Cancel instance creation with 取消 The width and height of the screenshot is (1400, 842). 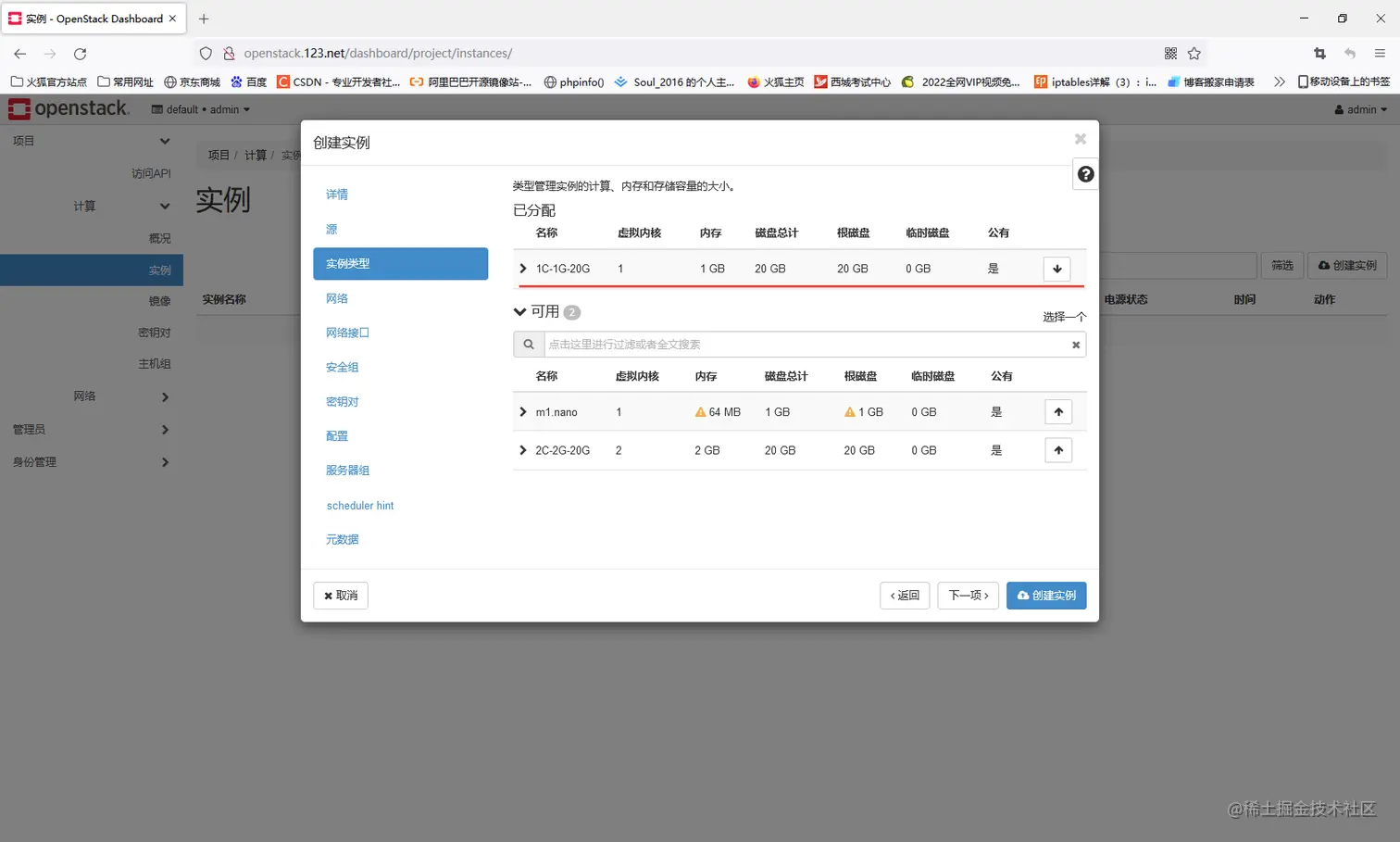340,596
